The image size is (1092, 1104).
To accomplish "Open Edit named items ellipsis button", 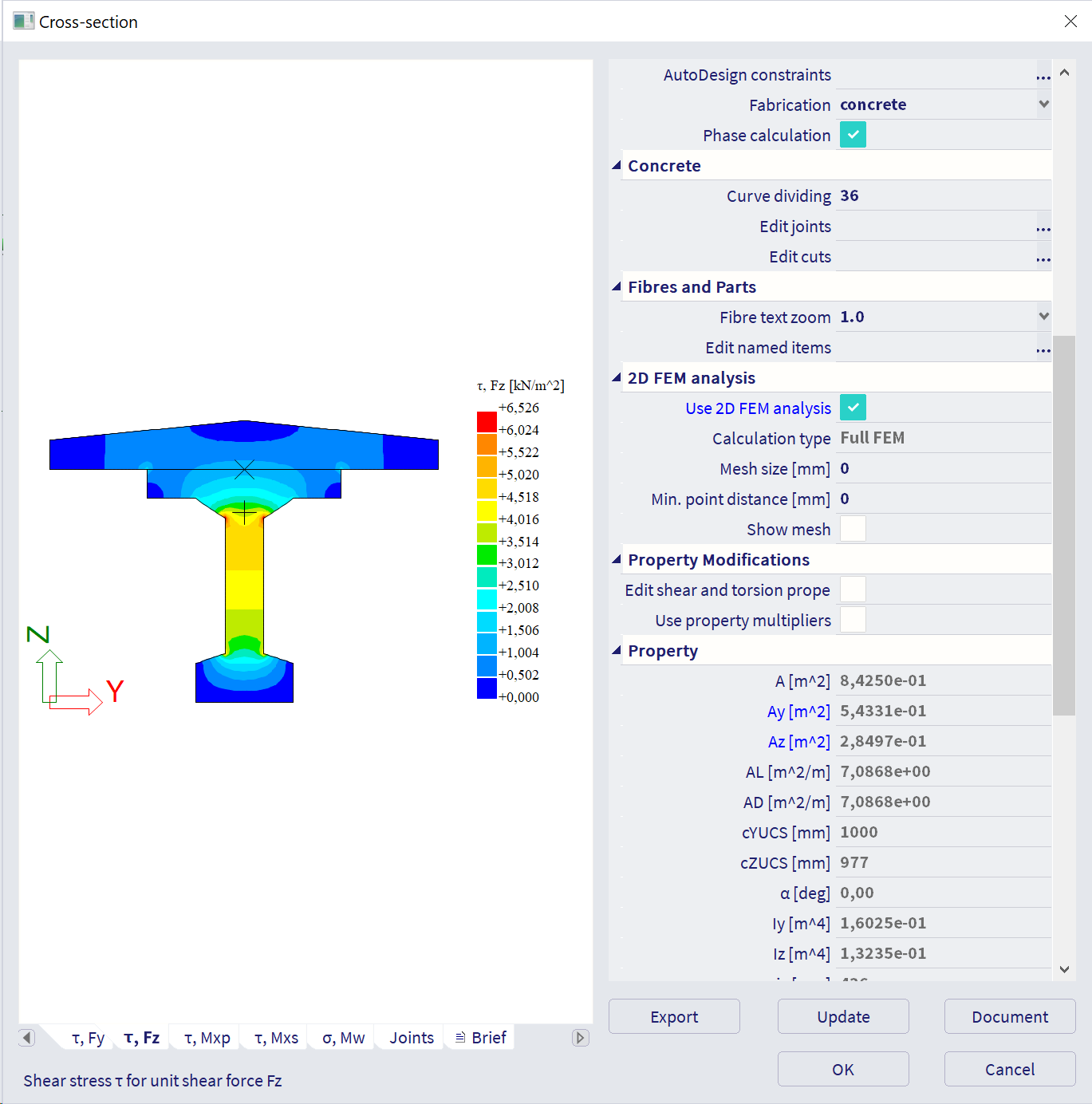I will tap(1043, 349).
